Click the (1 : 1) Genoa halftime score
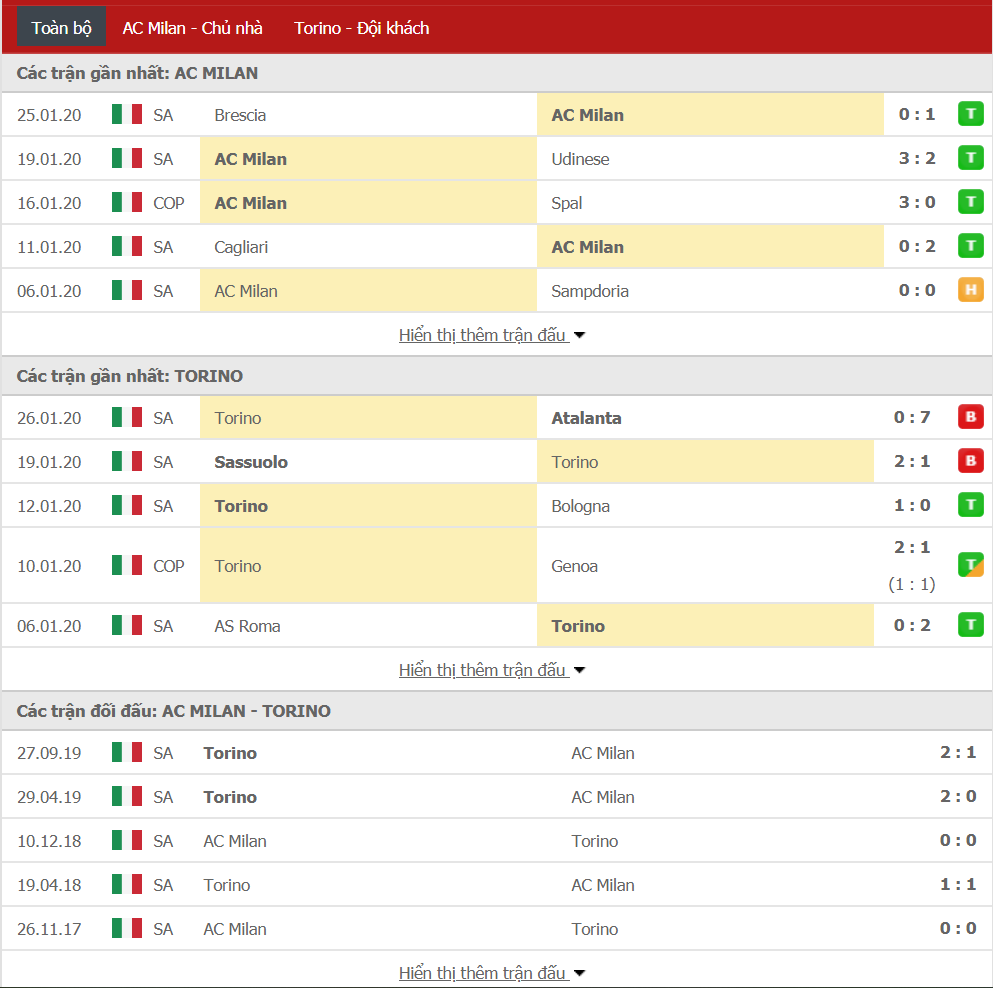The height and width of the screenshot is (988, 993). pos(912,584)
